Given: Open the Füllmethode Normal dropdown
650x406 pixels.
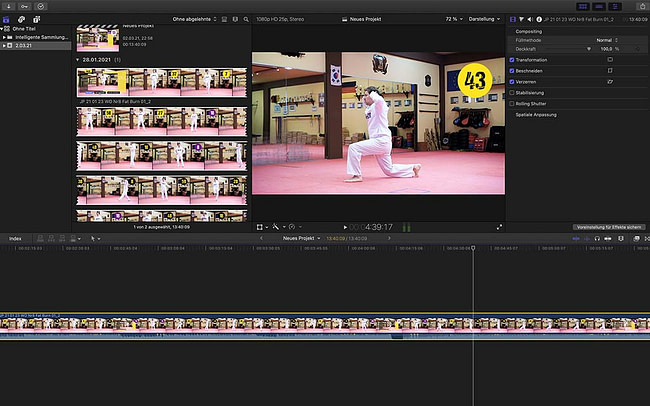Looking at the screenshot, I should [607, 40].
